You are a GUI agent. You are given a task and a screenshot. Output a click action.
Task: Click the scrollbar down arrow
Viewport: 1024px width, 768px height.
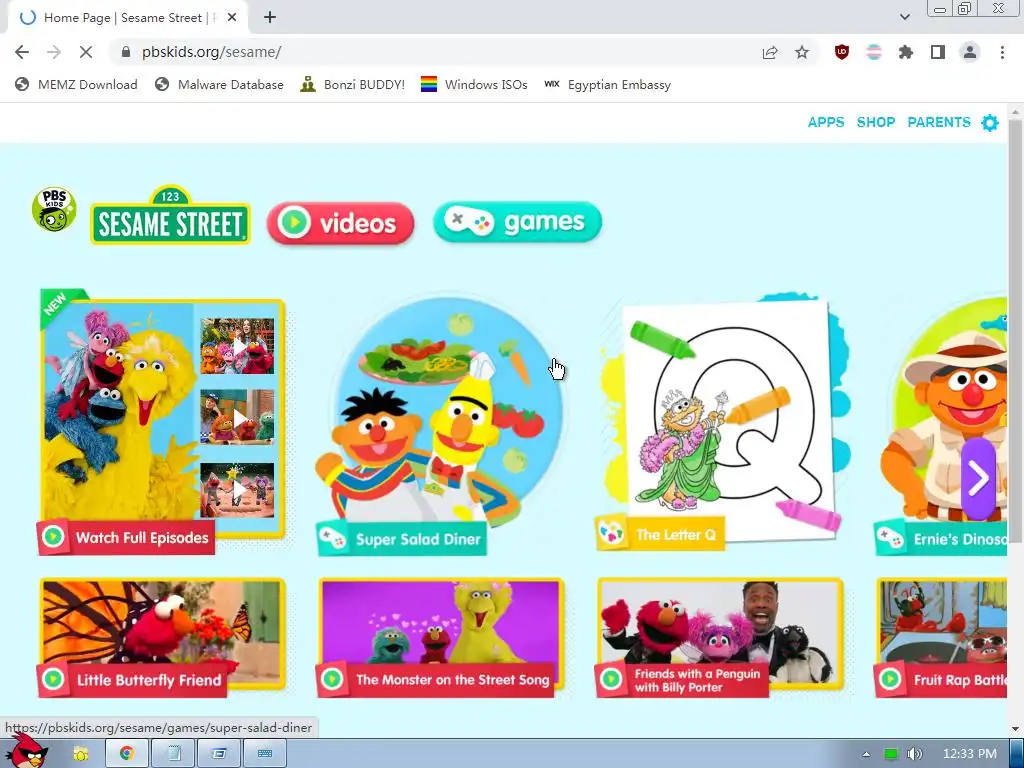point(1015,729)
